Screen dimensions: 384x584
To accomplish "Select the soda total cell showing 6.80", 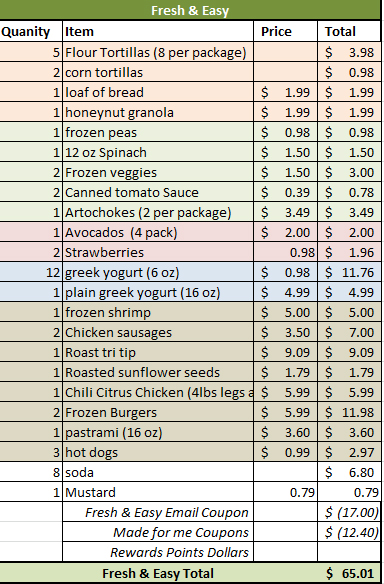I will click(349, 472).
